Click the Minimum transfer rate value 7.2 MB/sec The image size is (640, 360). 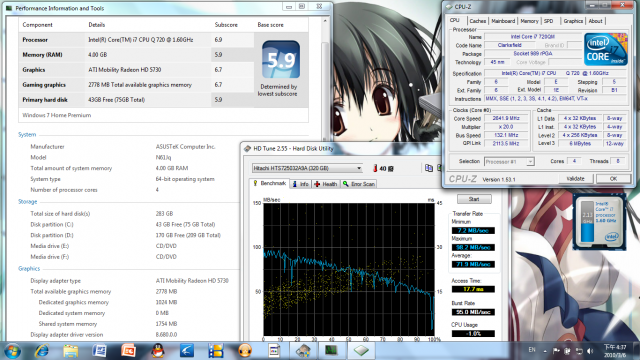pos(473,231)
